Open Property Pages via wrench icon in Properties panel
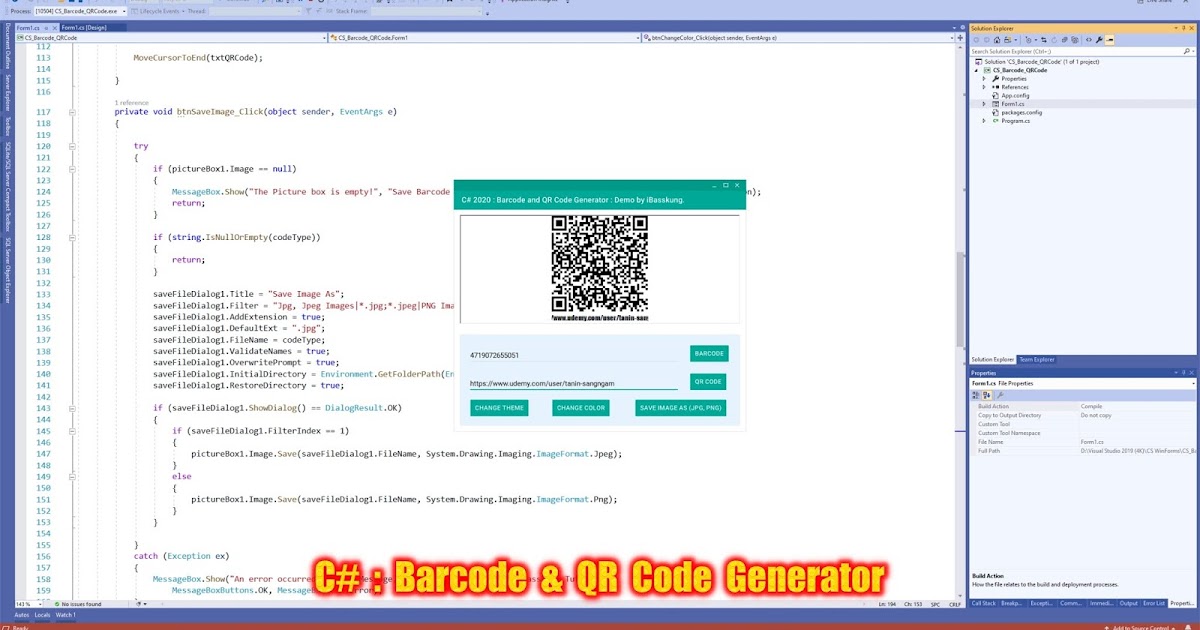The height and width of the screenshot is (630, 1200). click(x=1001, y=395)
